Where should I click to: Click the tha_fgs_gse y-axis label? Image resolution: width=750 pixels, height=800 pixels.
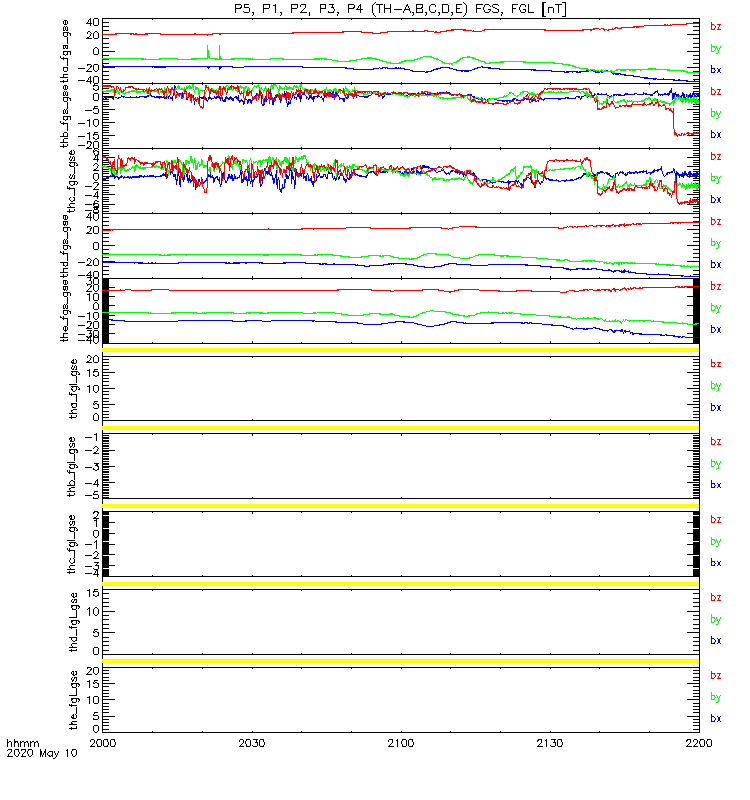point(65,52)
